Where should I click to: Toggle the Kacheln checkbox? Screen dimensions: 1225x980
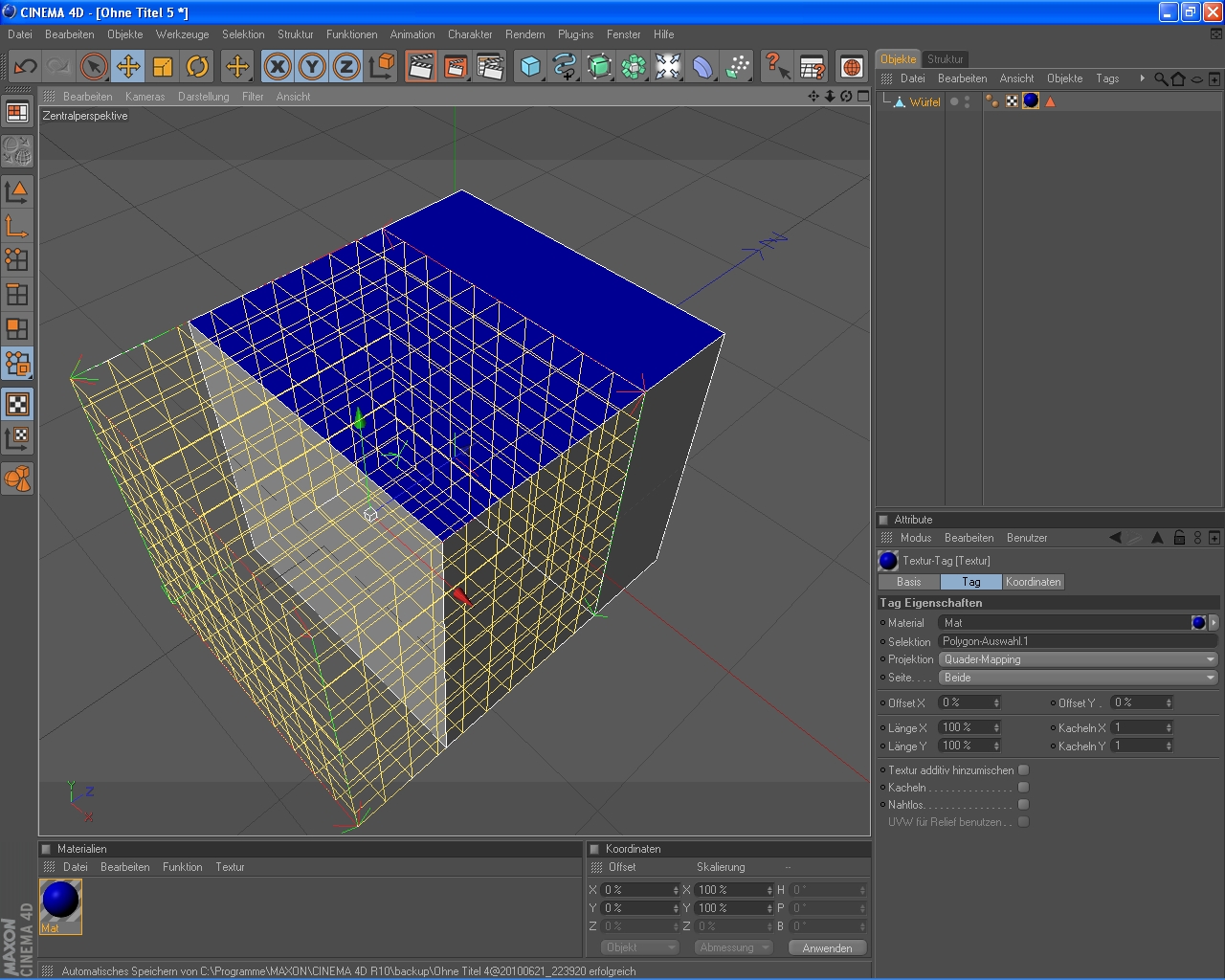tap(1023, 788)
